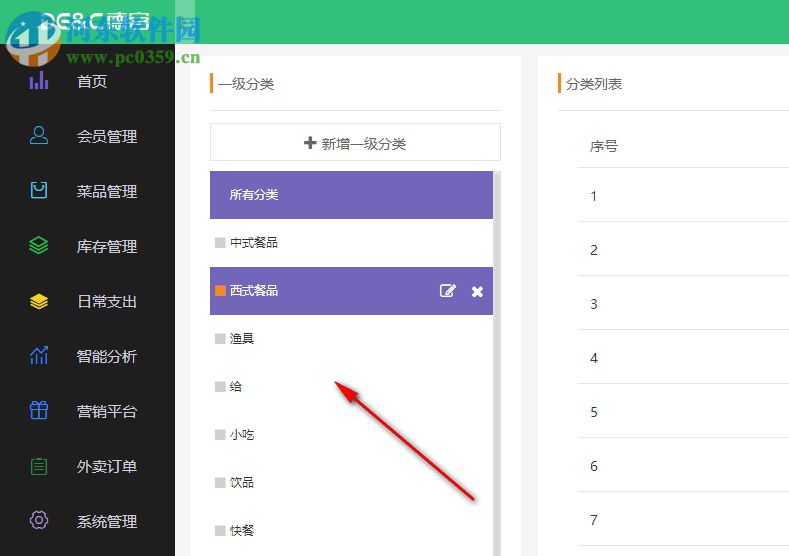Click the member management person icon

click(39, 135)
